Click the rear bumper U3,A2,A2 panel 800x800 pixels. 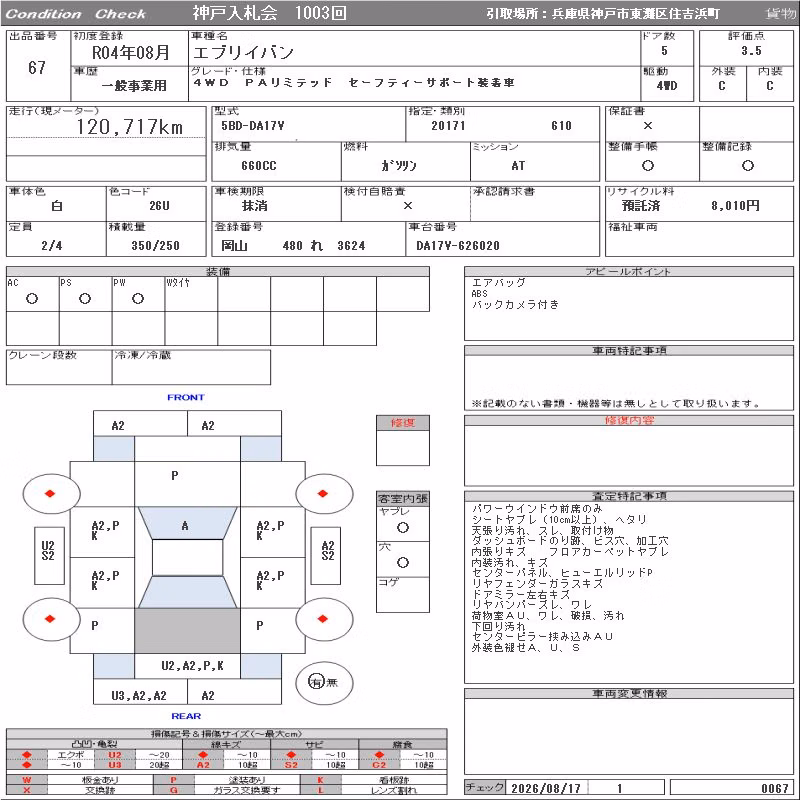140,695
